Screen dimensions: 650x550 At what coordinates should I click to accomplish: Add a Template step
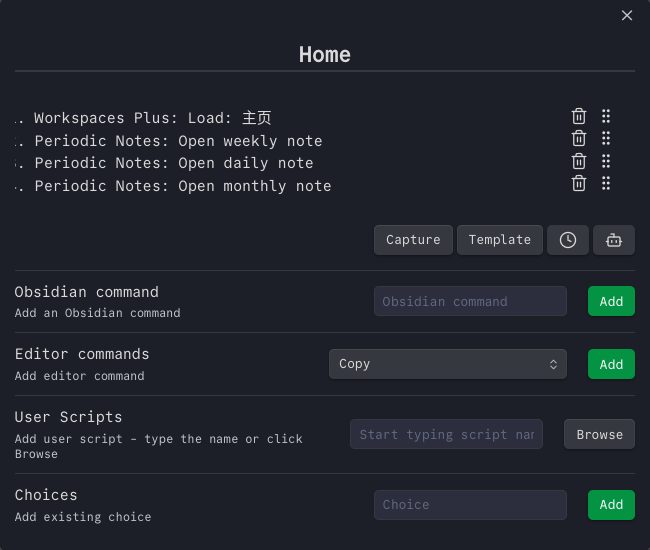(x=500, y=240)
